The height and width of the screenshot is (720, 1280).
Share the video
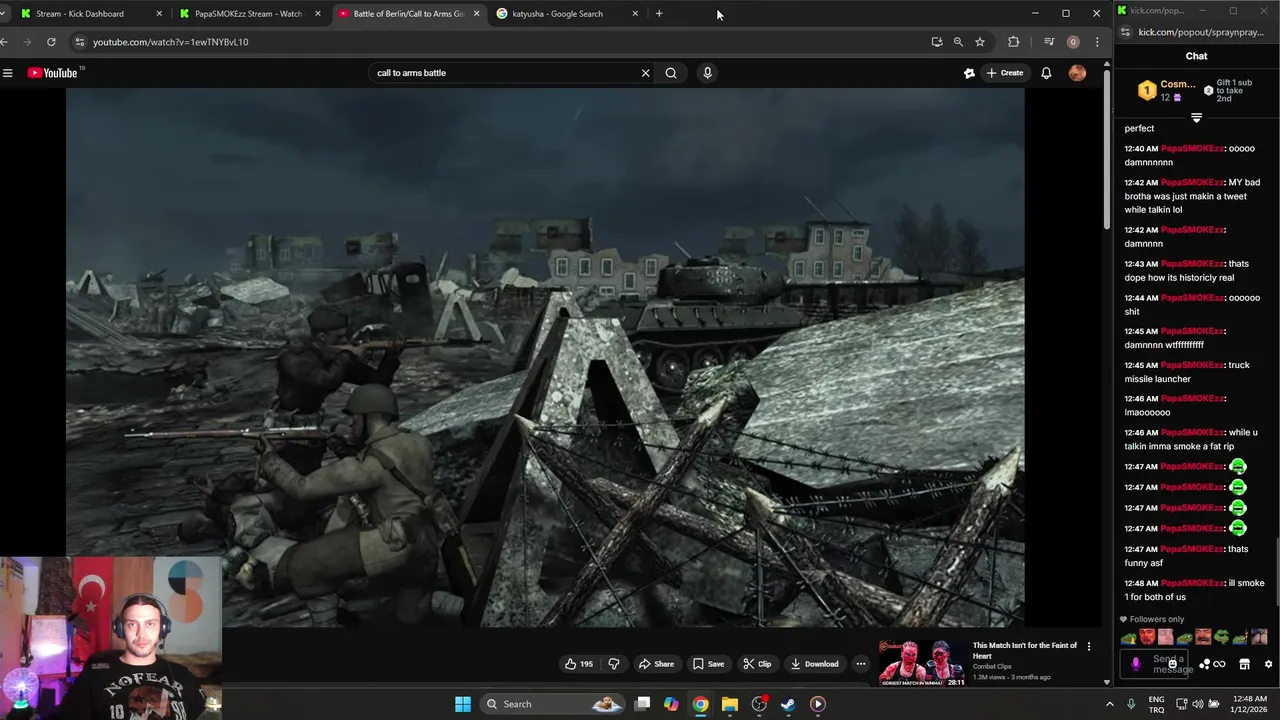(x=656, y=664)
